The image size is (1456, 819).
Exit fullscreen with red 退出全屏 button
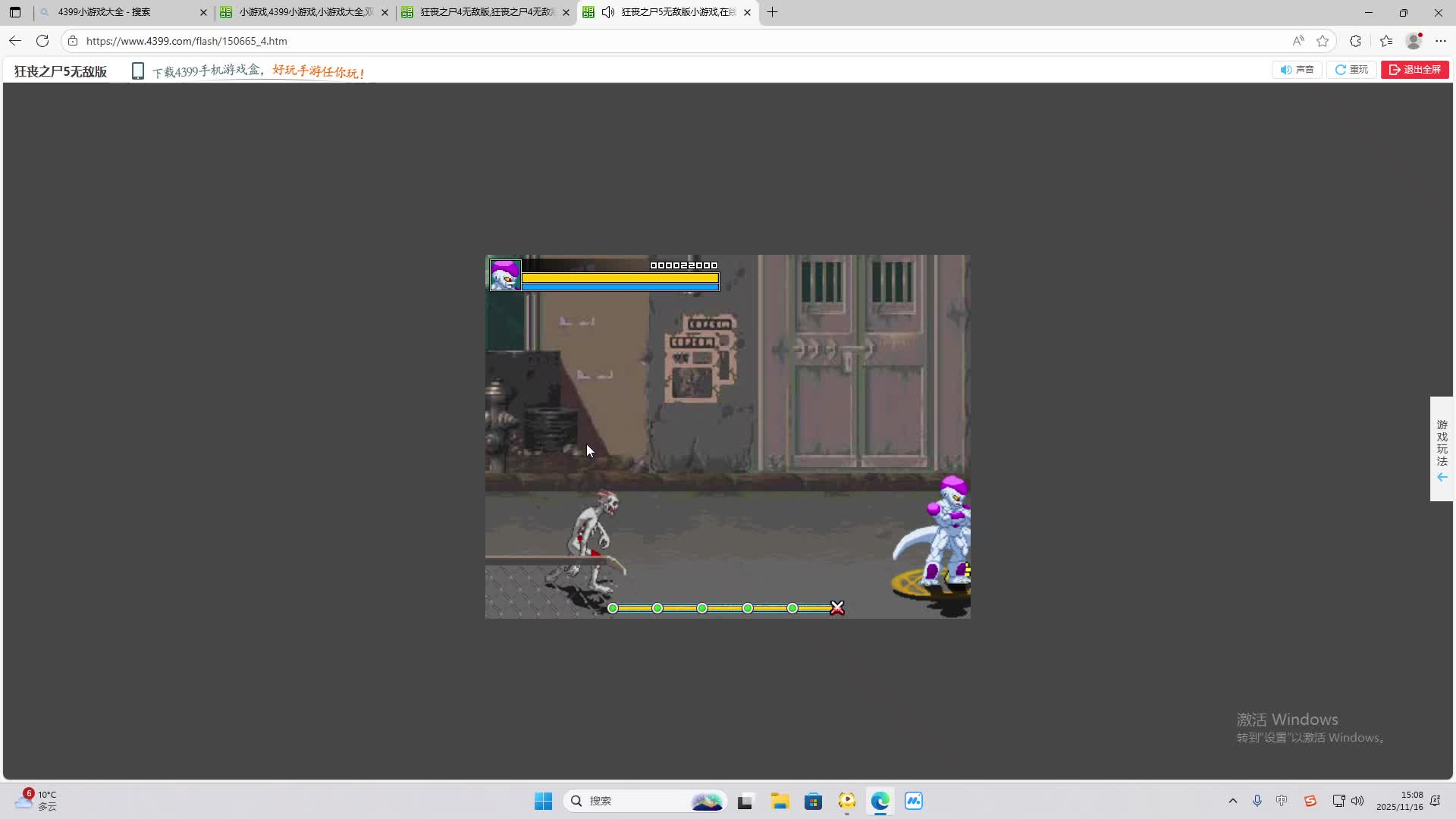coord(1414,70)
